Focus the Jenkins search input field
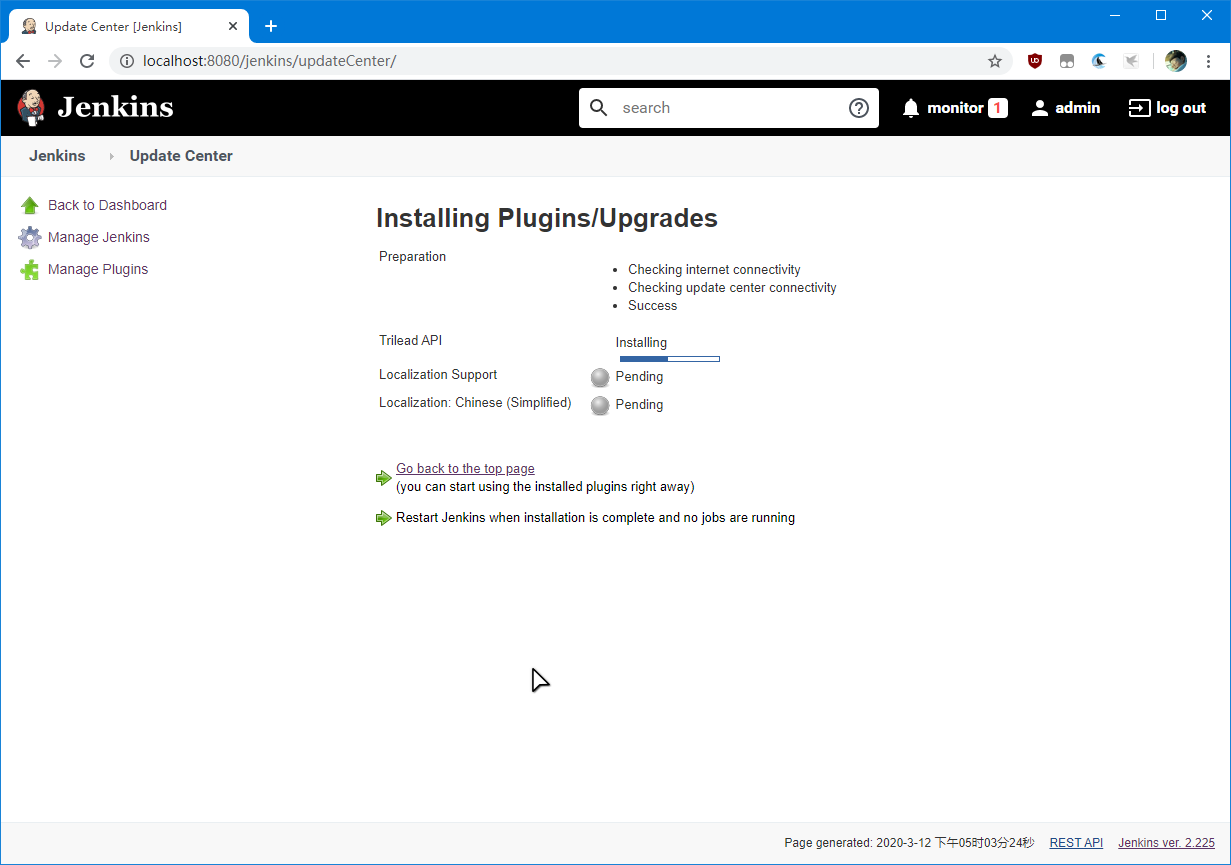This screenshot has height=865, width=1231. tap(730, 108)
